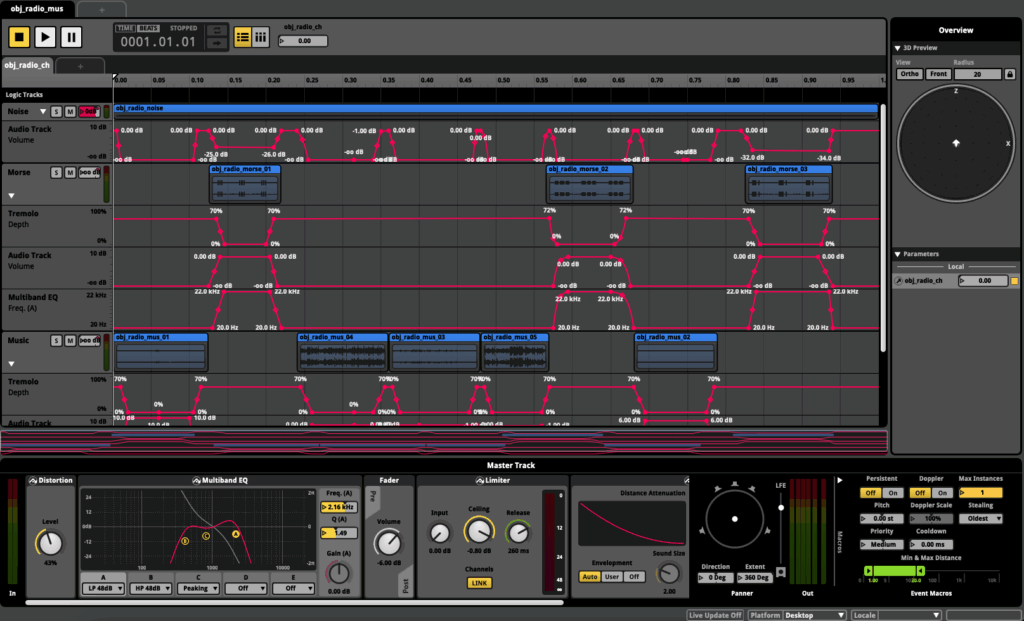The width and height of the screenshot is (1024, 621).
Task: Pause playback with the pause button
Action: (71, 37)
